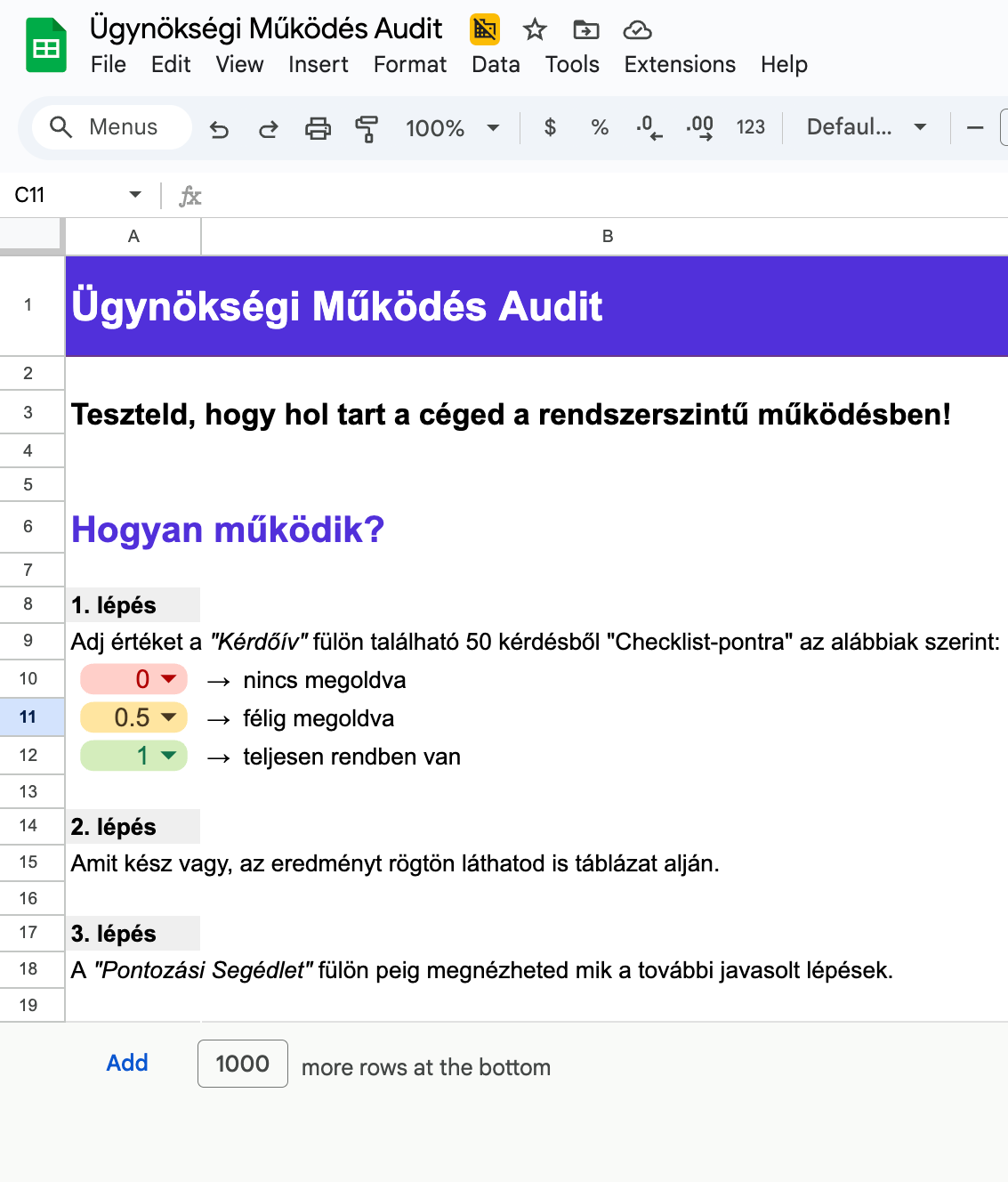Click the rows count input field
Viewport: 1008px width, 1182px height.
tap(243, 1064)
